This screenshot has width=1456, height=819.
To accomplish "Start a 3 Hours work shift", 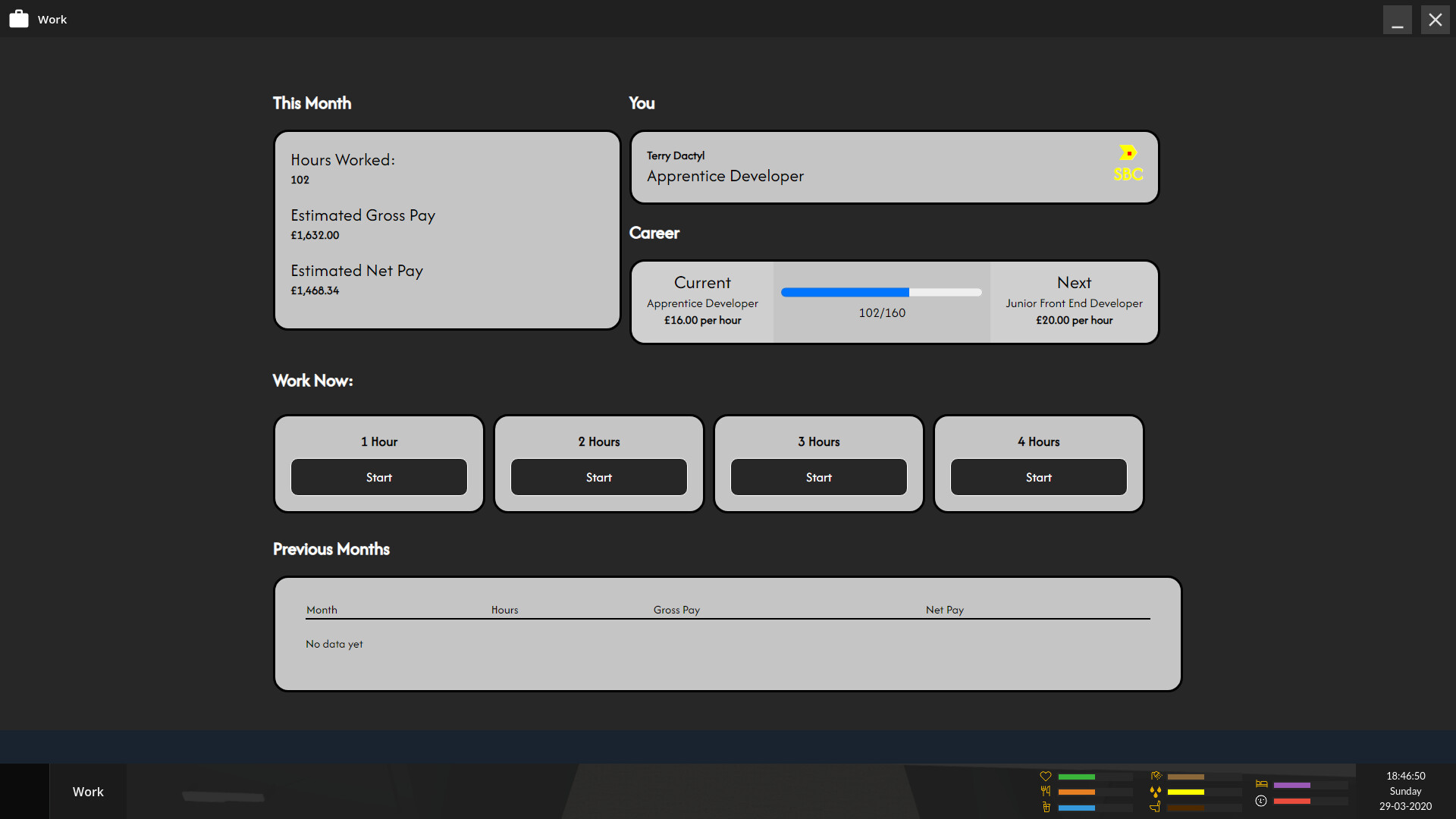I will pyautogui.click(x=819, y=477).
